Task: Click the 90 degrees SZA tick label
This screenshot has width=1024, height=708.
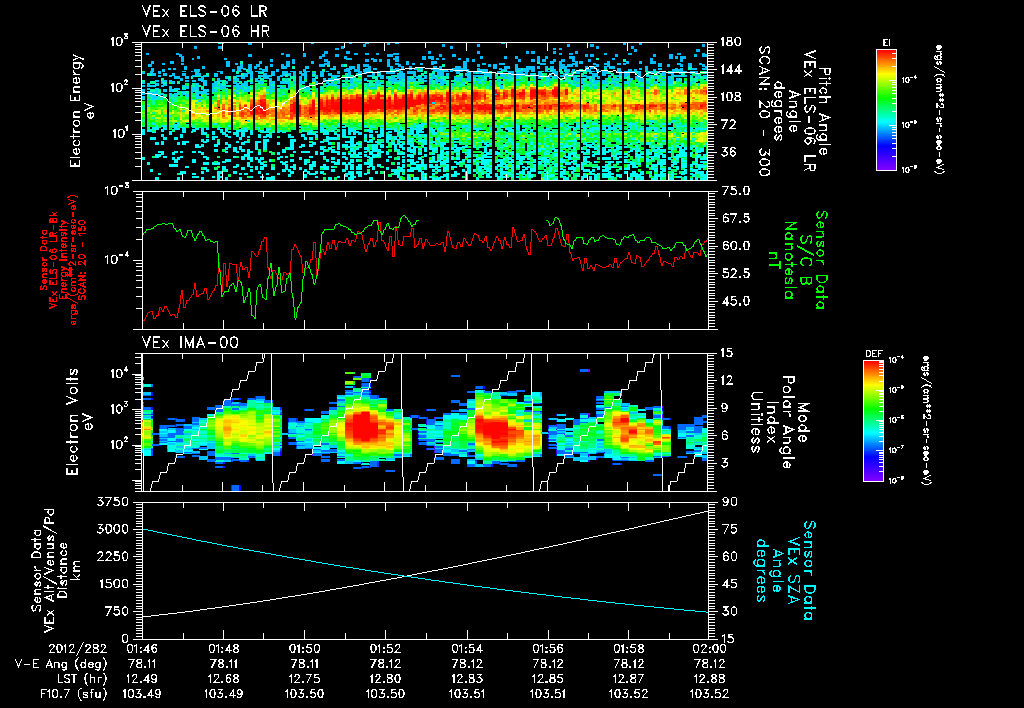Action: point(729,502)
